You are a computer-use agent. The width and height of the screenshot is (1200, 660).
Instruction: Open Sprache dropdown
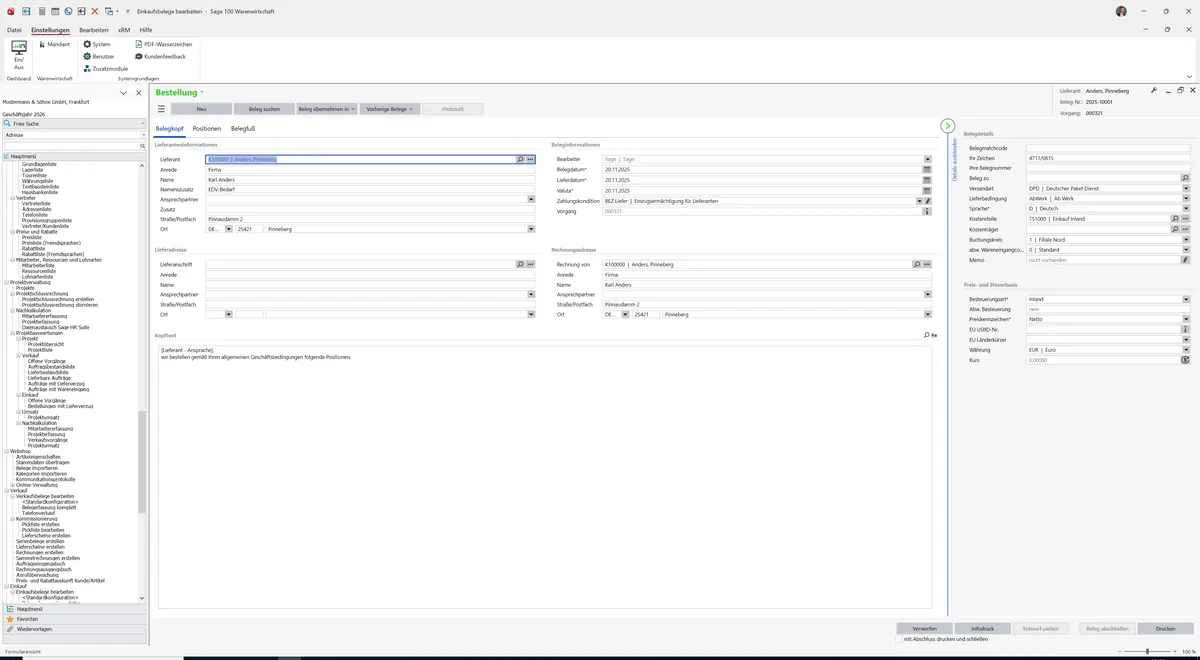[x=1186, y=209]
